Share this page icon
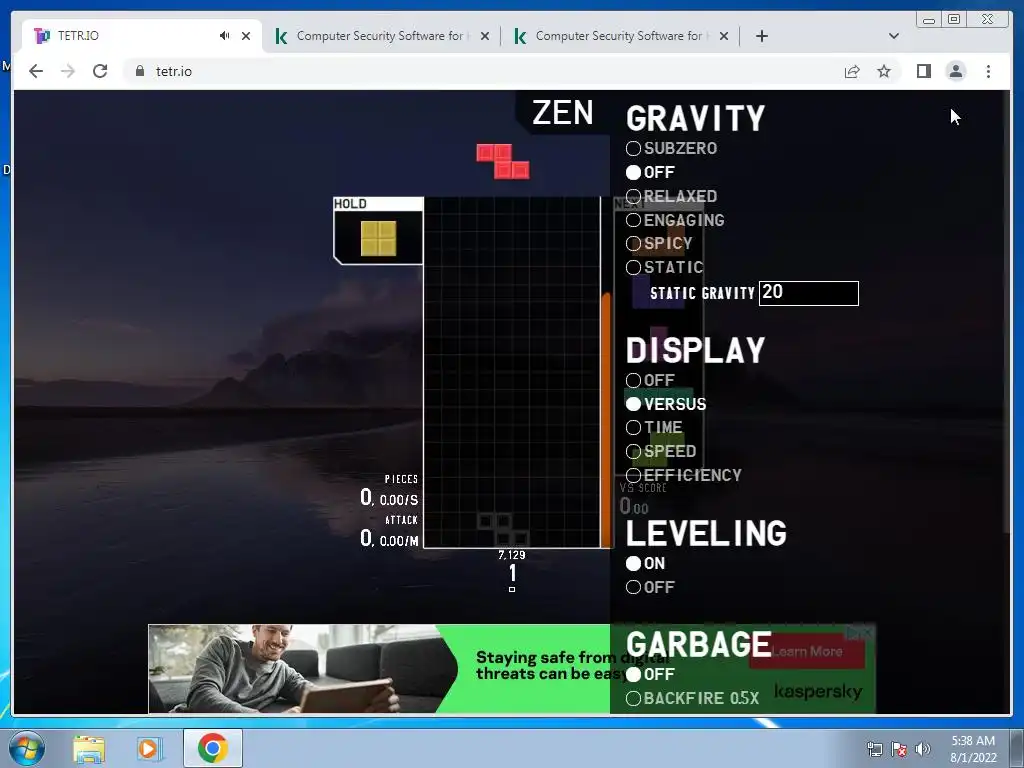Image resolution: width=1024 pixels, height=768 pixels. 852,71
